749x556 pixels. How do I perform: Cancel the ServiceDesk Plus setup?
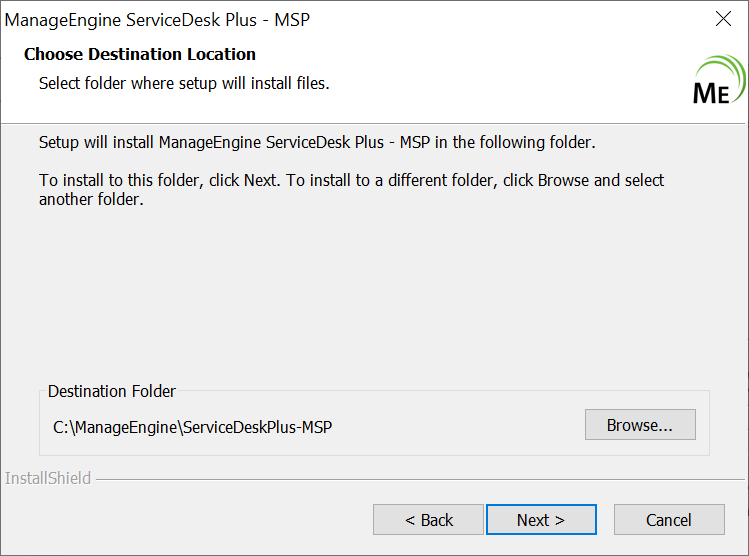coord(669,520)
